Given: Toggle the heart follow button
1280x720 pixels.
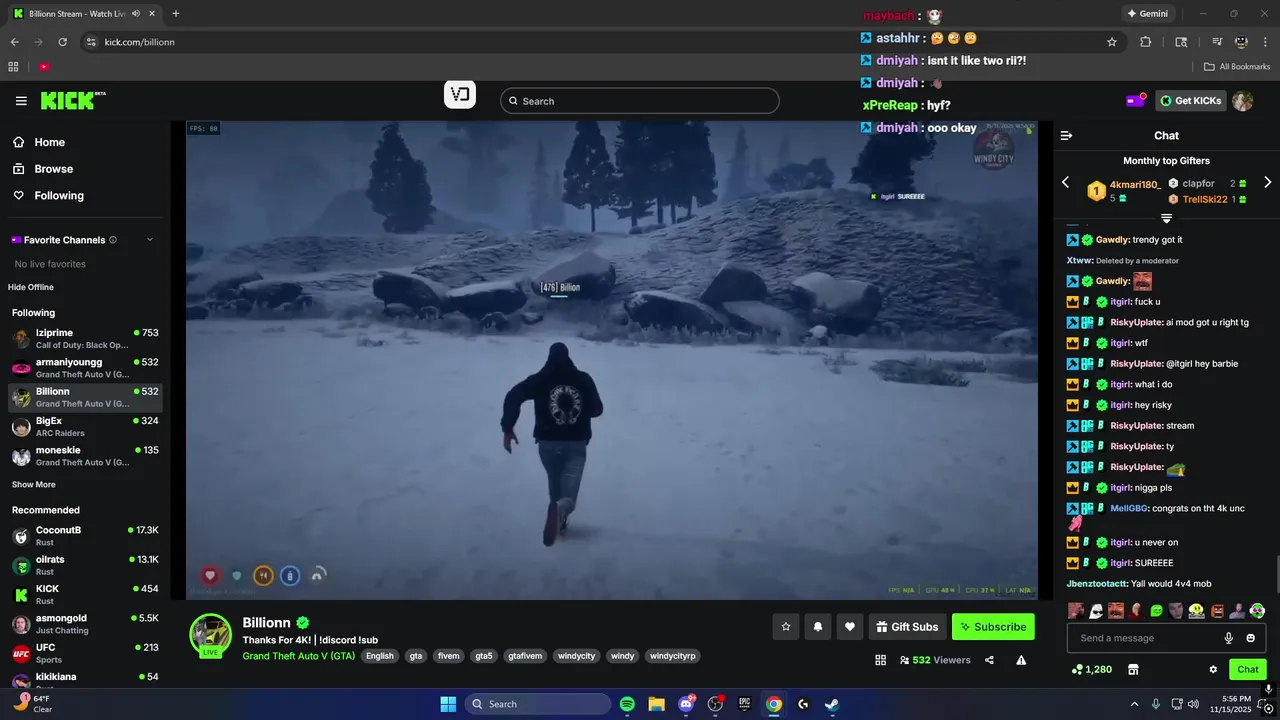Looking at the screenshot, I should pos(850,627).
